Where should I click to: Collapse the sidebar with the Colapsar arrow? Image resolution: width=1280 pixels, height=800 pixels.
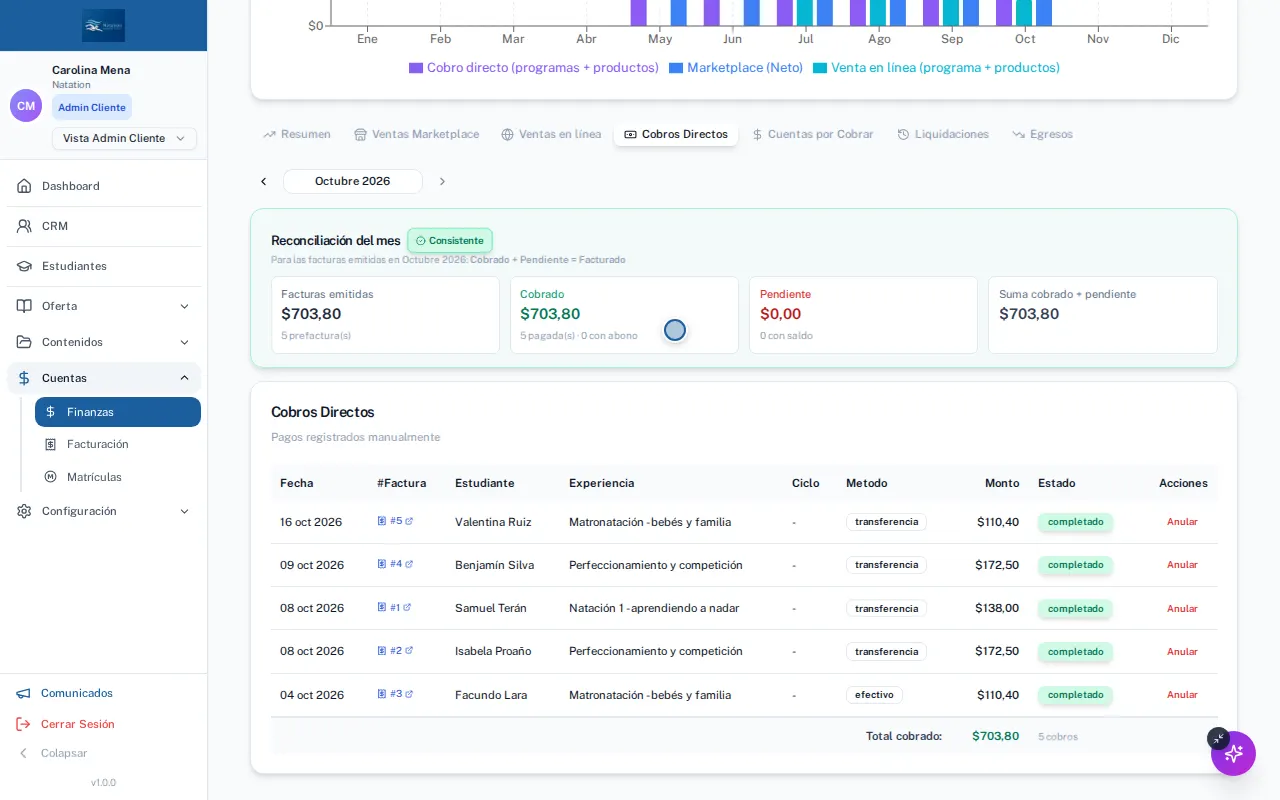pos(23,753)
